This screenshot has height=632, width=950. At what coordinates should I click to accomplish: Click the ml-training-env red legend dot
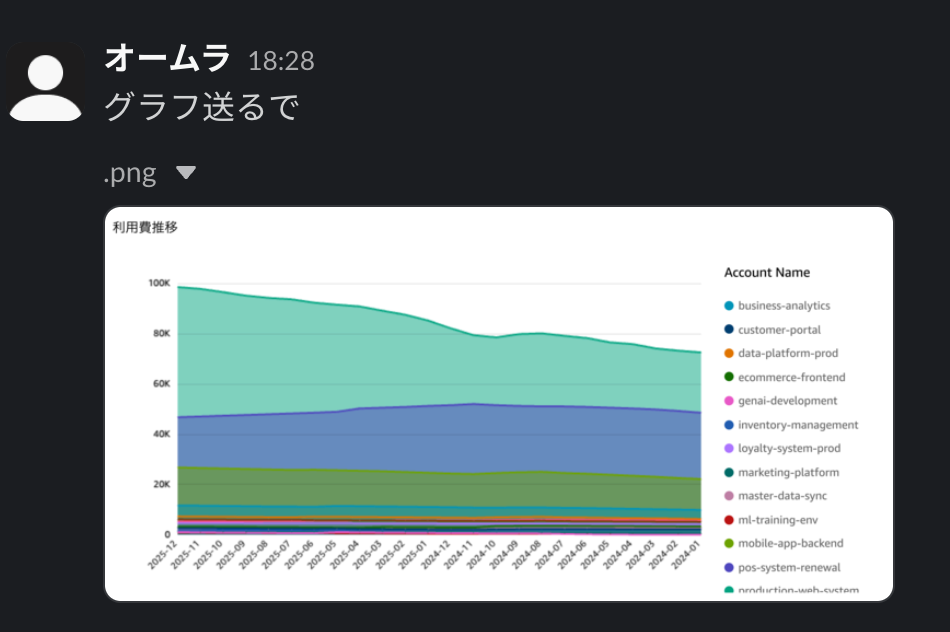pyautogui.click(x=730, y=519)
